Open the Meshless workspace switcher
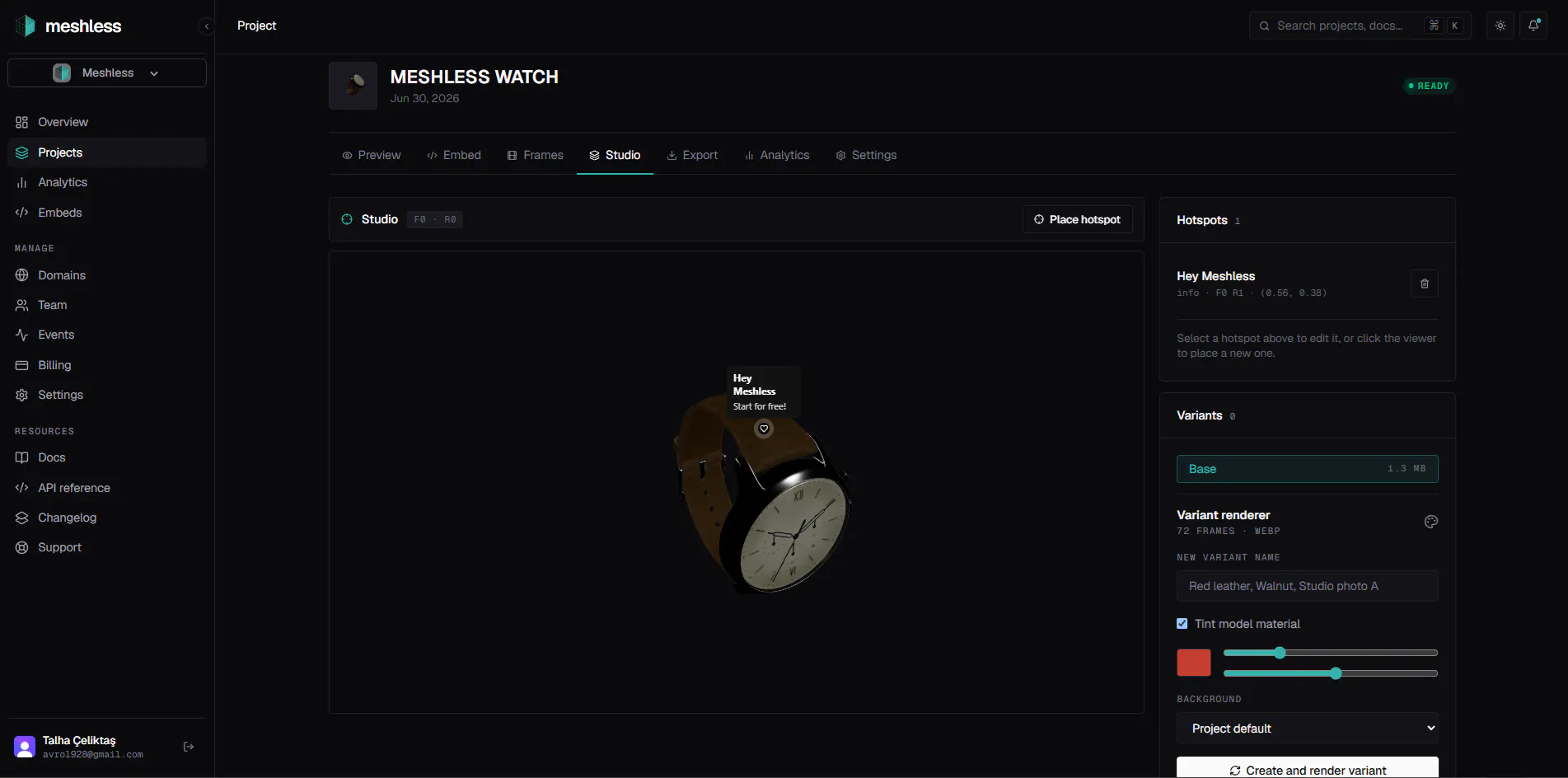This screenshot has width=1568, height=778. tap(107, 73)
